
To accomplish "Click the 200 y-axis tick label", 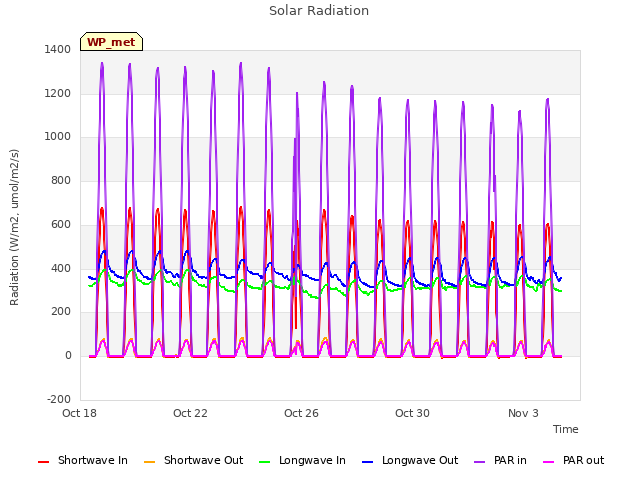I will (61, 312).
